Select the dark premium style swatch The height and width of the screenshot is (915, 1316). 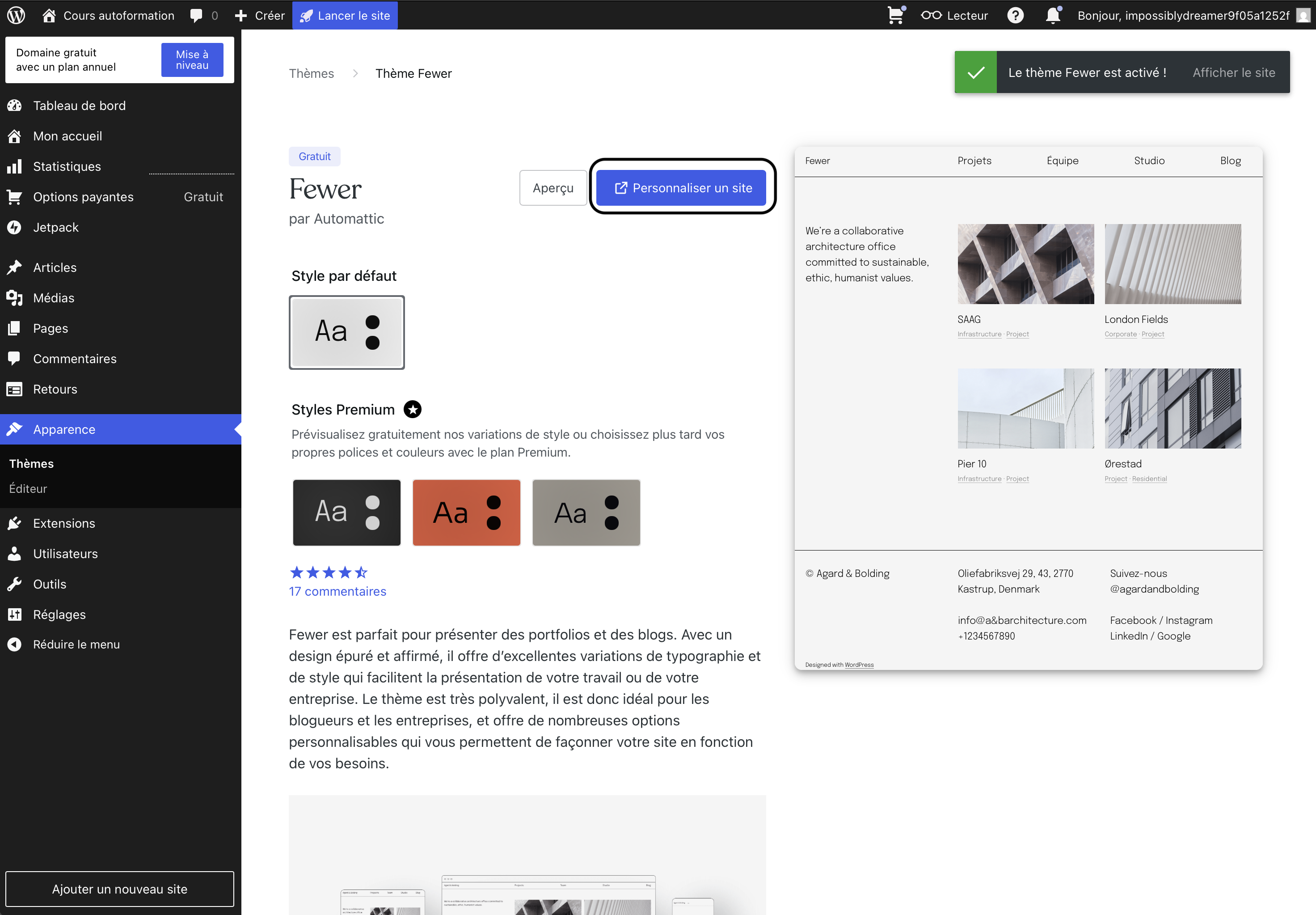346,513
